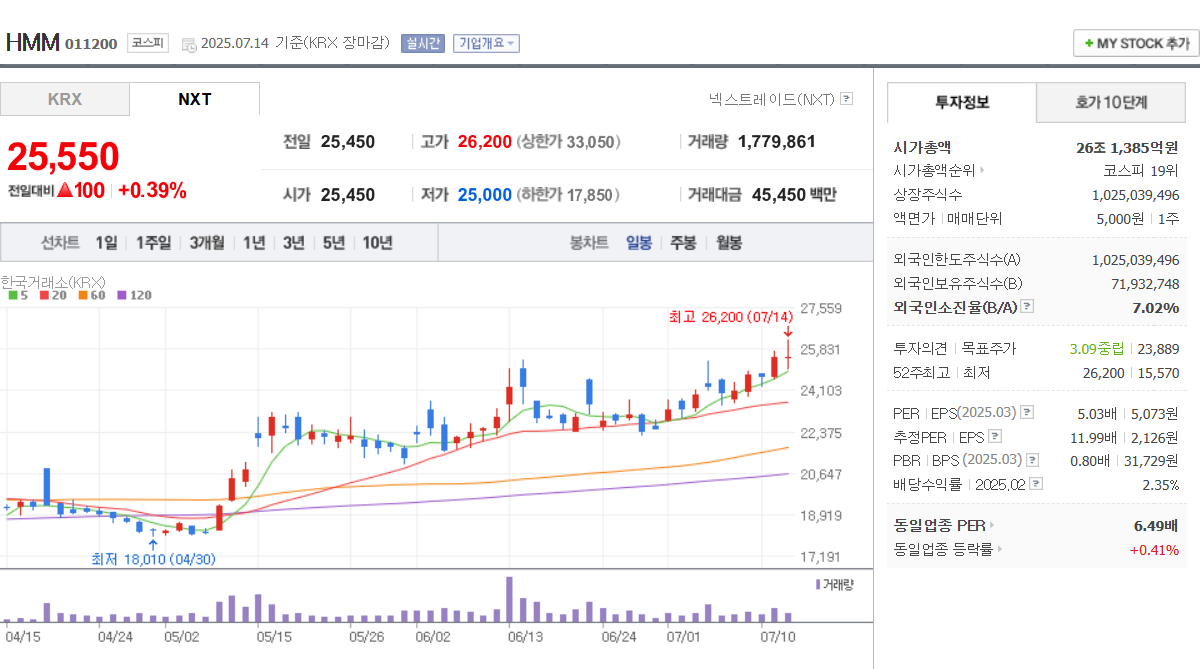Viewport: 1200px width, 669px height.
Task: Select the 월봉 monthly candle chart
Action: tap(729, 243)
